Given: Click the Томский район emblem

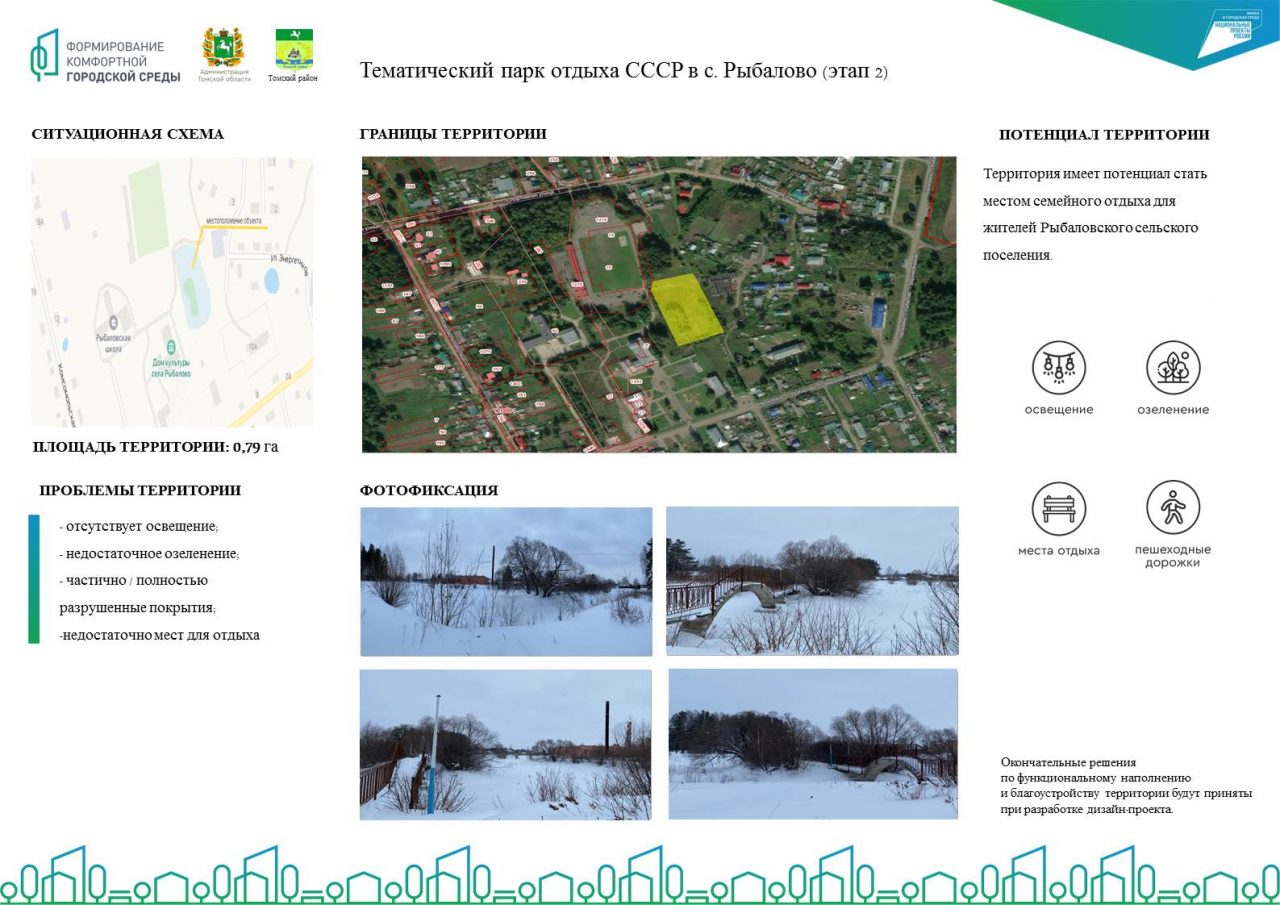Looking at the screenshot, I should click(x=294, y=49).
